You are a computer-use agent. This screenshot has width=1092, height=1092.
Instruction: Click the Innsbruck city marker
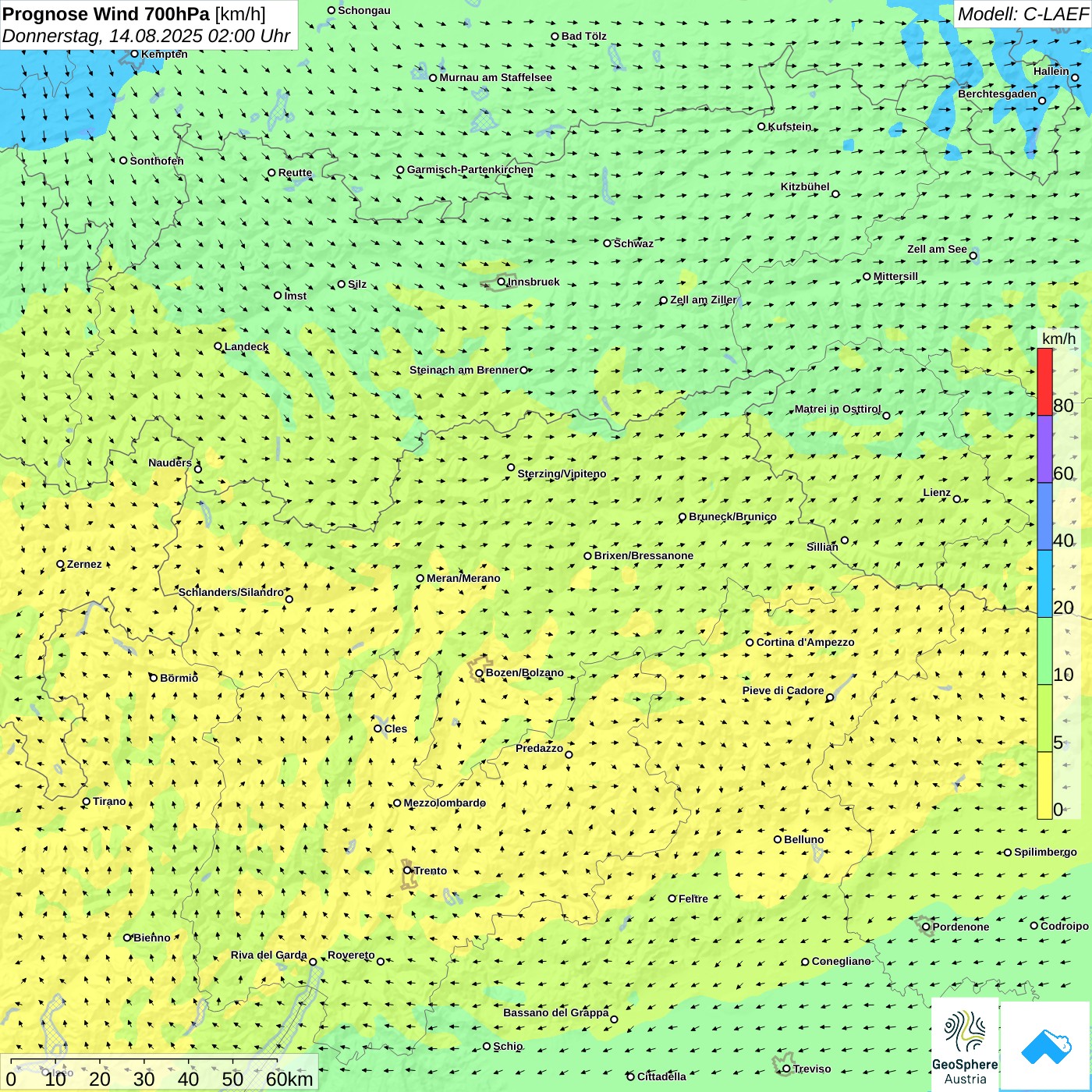(x=502, y=282)
